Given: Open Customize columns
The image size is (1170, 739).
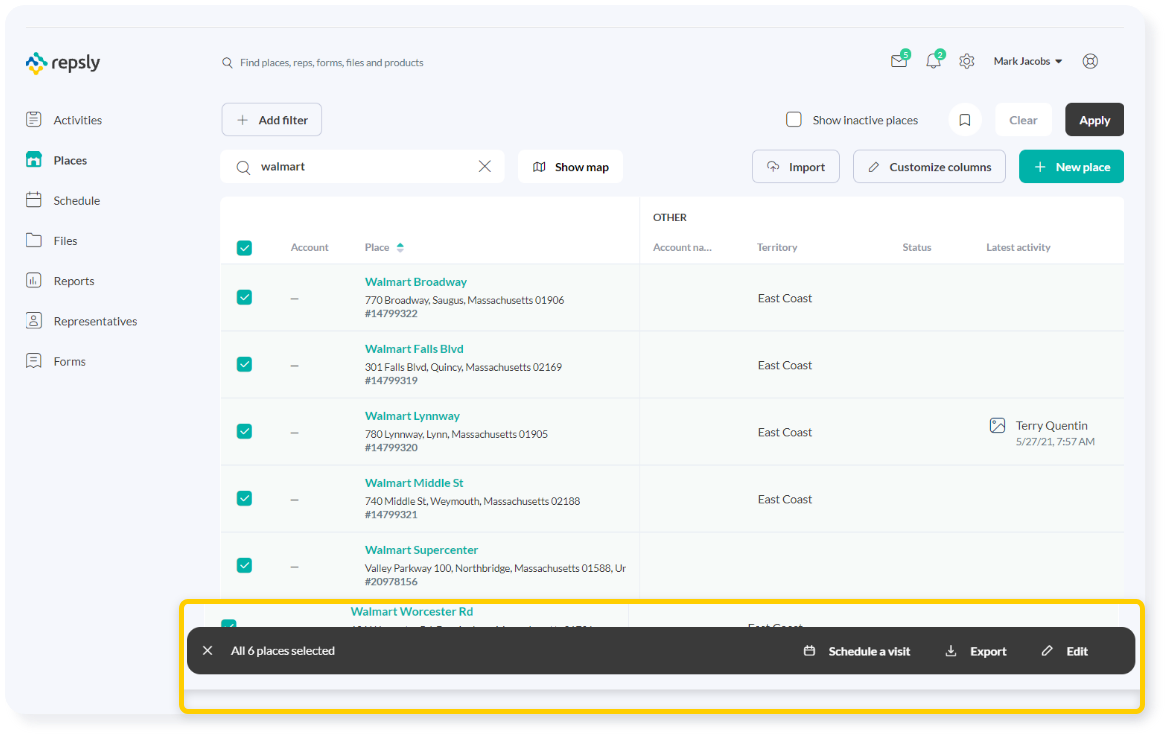Looking at the screenshot, I should 929,166.
